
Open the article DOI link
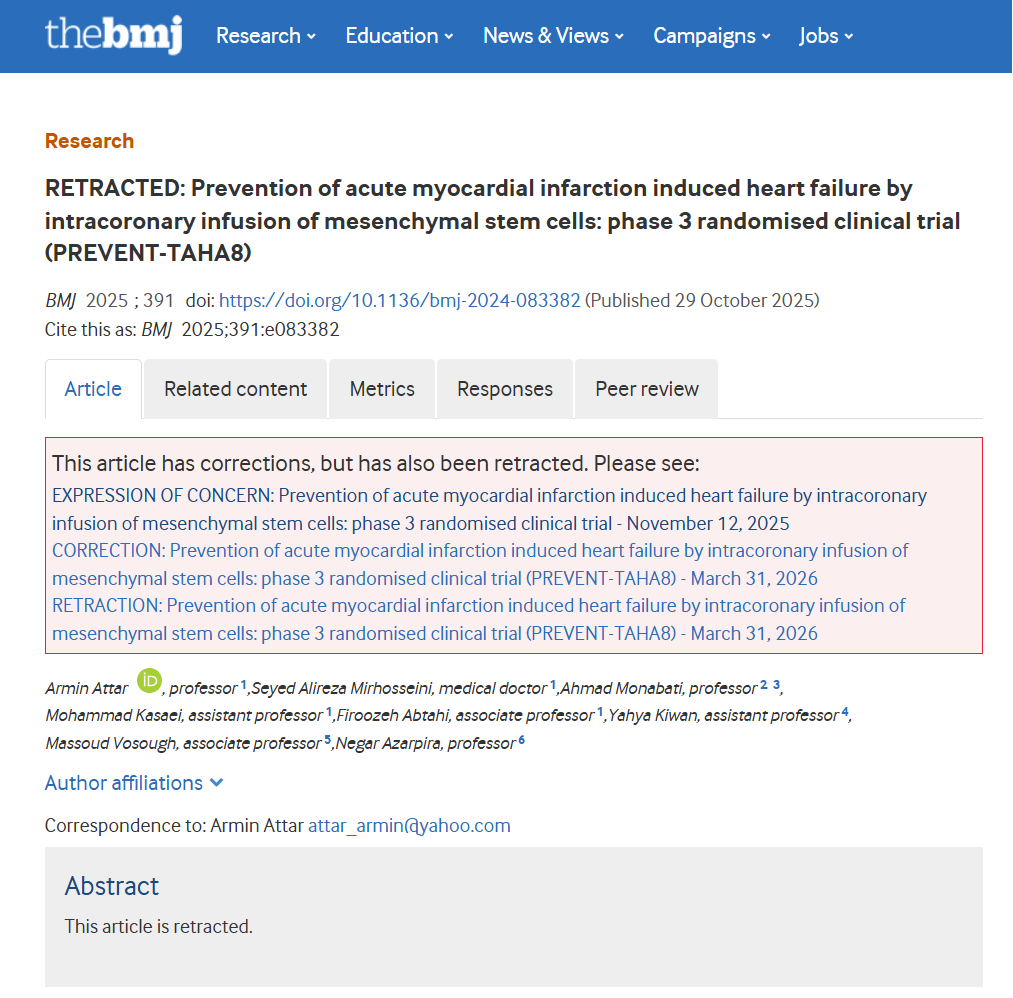[400, 300]
